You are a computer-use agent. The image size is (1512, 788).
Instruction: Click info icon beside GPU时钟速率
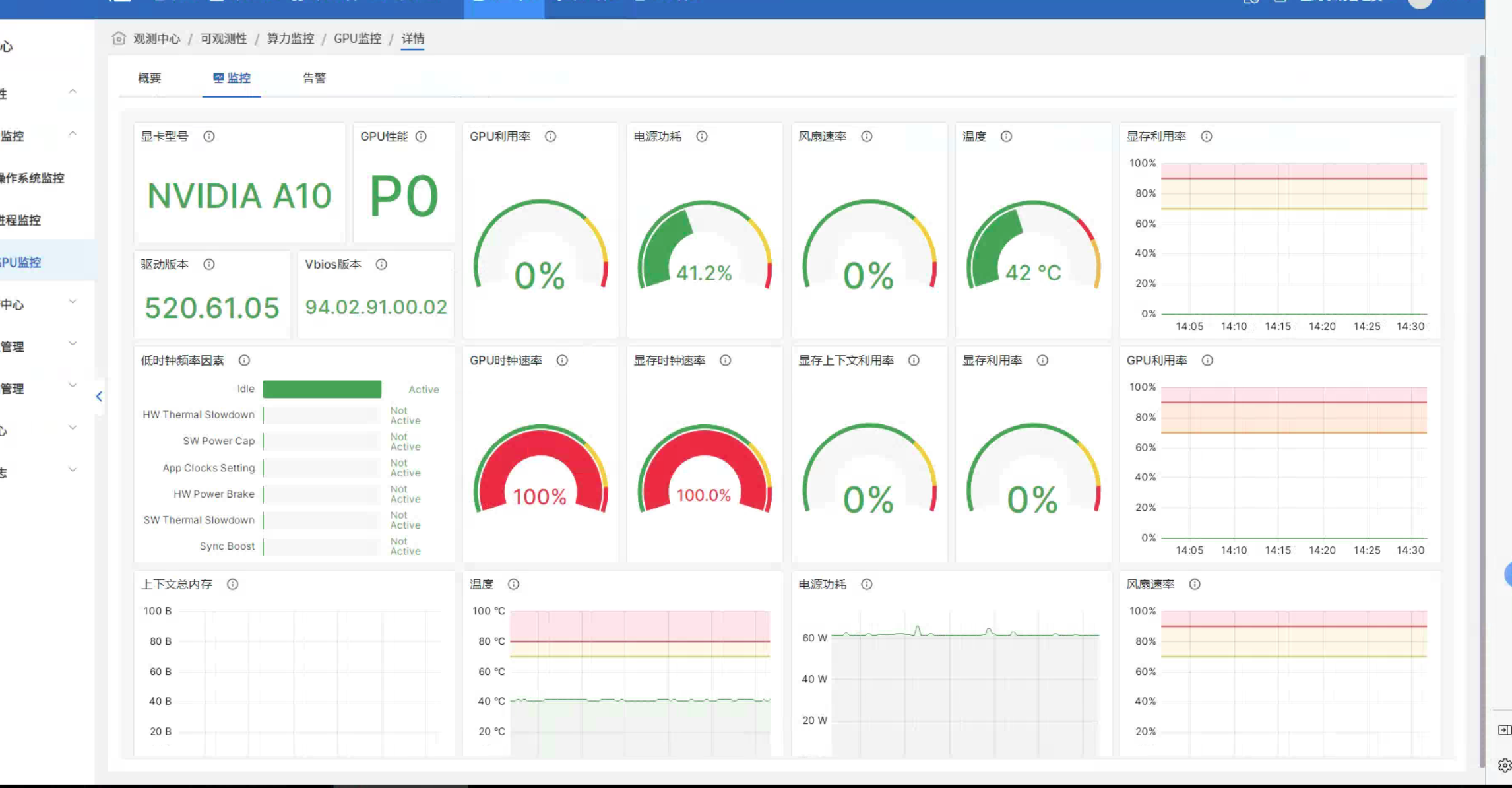coord(562,360)
